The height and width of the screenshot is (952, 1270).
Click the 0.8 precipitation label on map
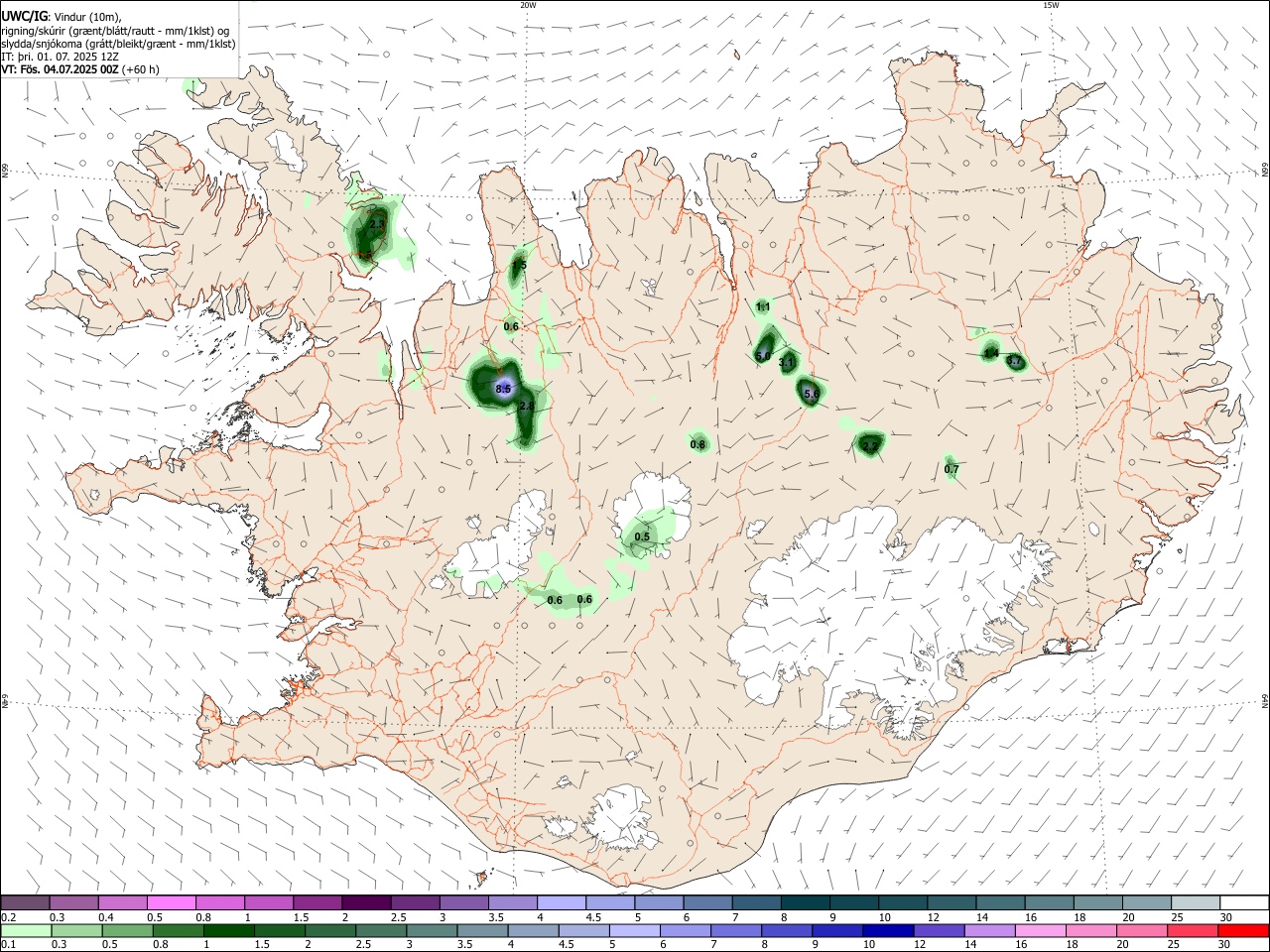tap(698, 444)
